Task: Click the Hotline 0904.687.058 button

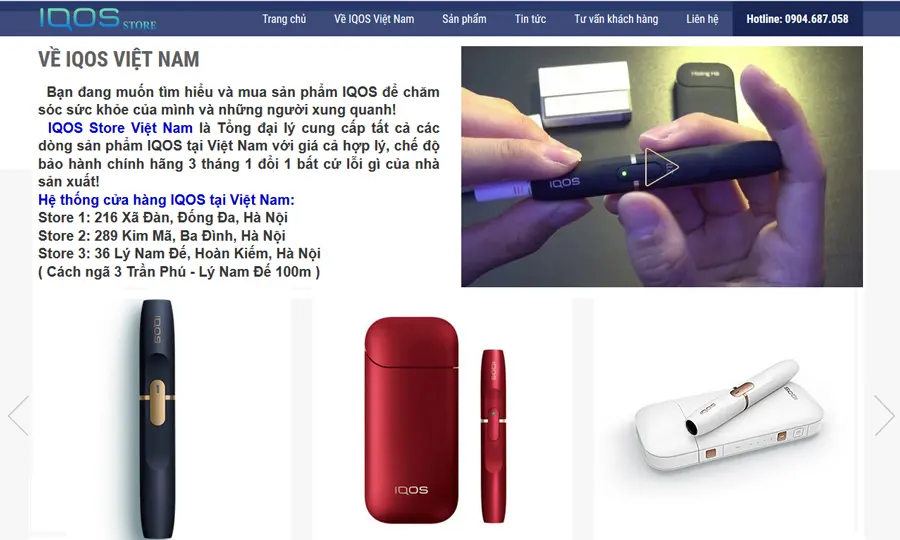Action: pyautogui.click(x=797, y=19)
